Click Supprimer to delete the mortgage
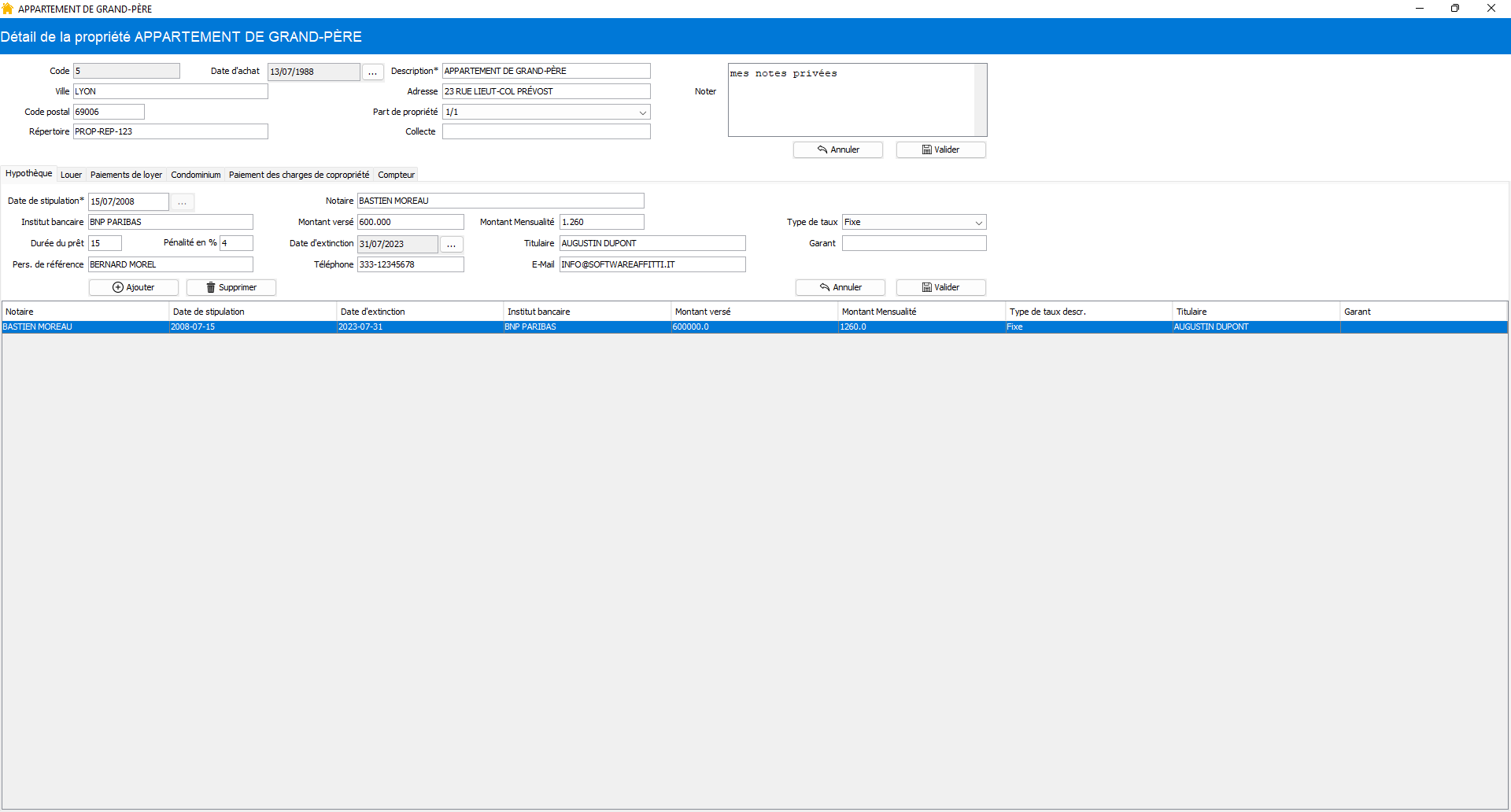The height and width of the screenshot is (812, 1511). tap(231, 287)
